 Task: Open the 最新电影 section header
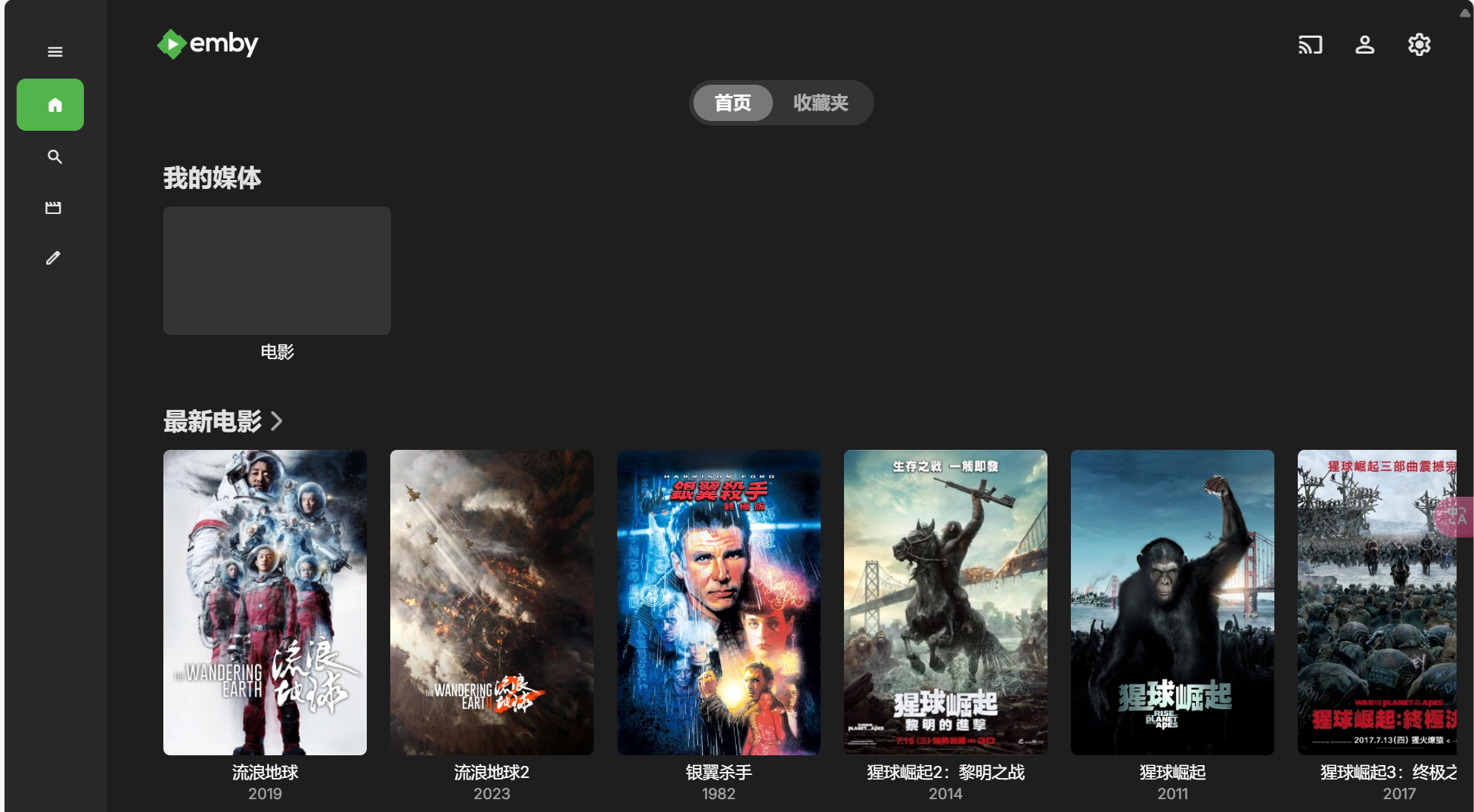tap(213, 421)
